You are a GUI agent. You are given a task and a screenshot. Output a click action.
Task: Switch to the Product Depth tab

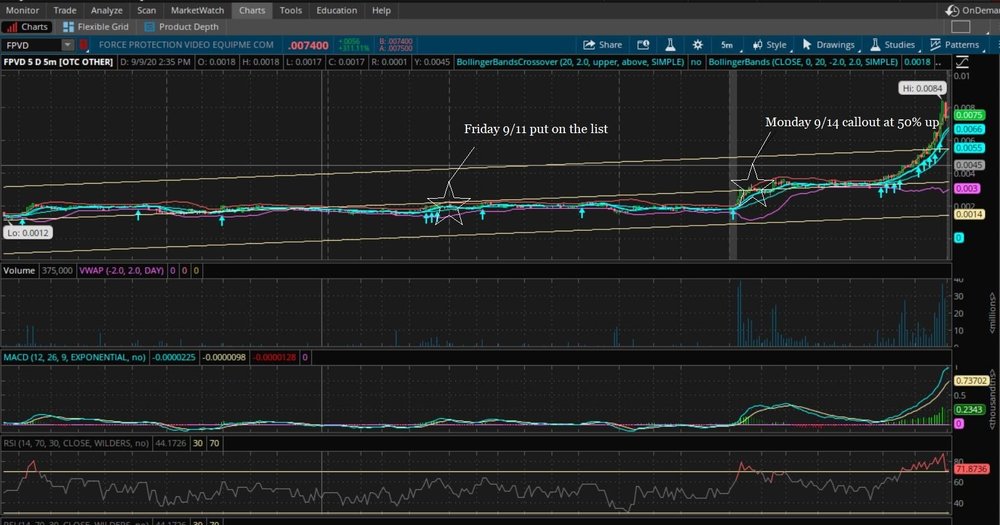[180, 27]
